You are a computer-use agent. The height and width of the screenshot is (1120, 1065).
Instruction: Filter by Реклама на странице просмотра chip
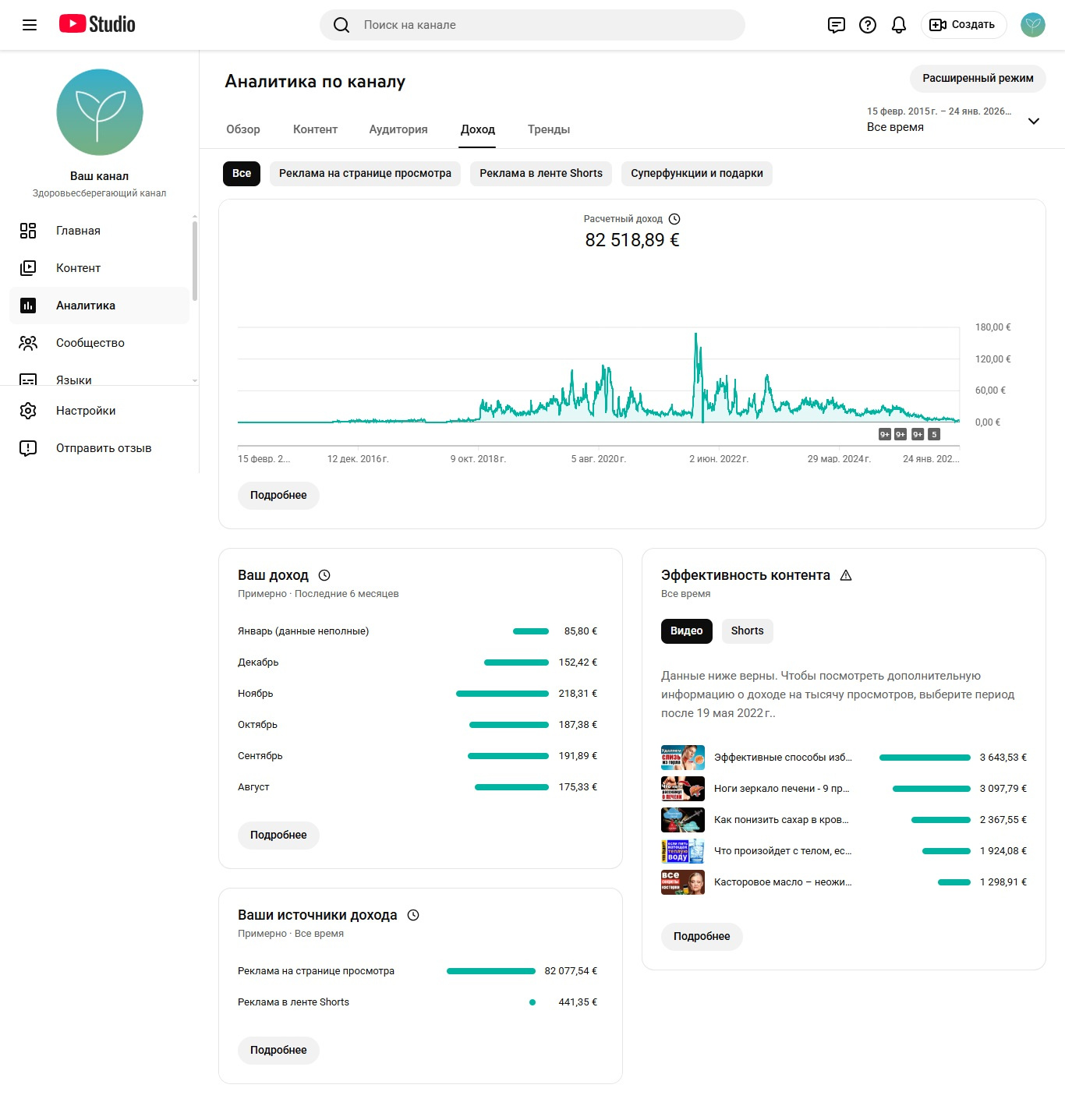365,174
